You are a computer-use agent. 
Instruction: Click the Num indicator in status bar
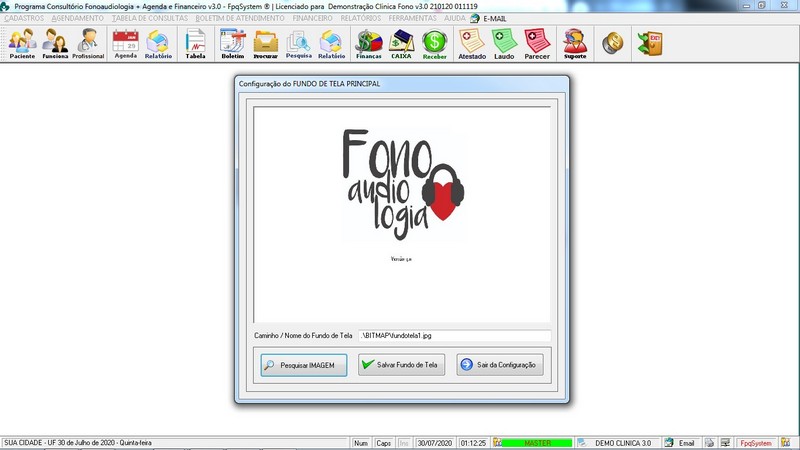361,443
